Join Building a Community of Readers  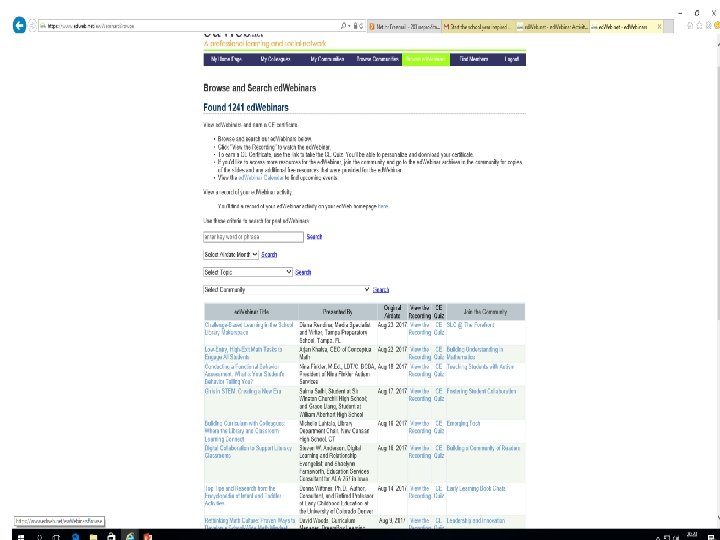[x=483, y=448]
